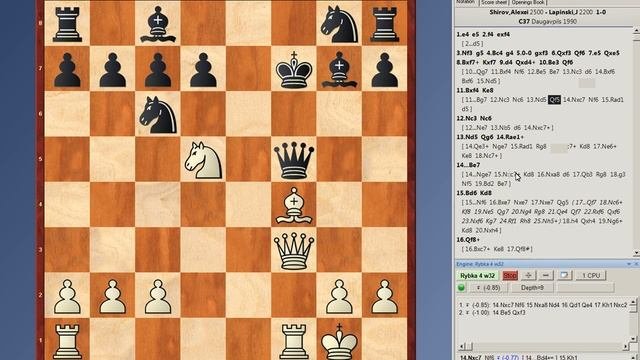Click the Rybka 4 w32 engine button
The width and height of the screenshot is (640, 360).
(x=477, y=276)
